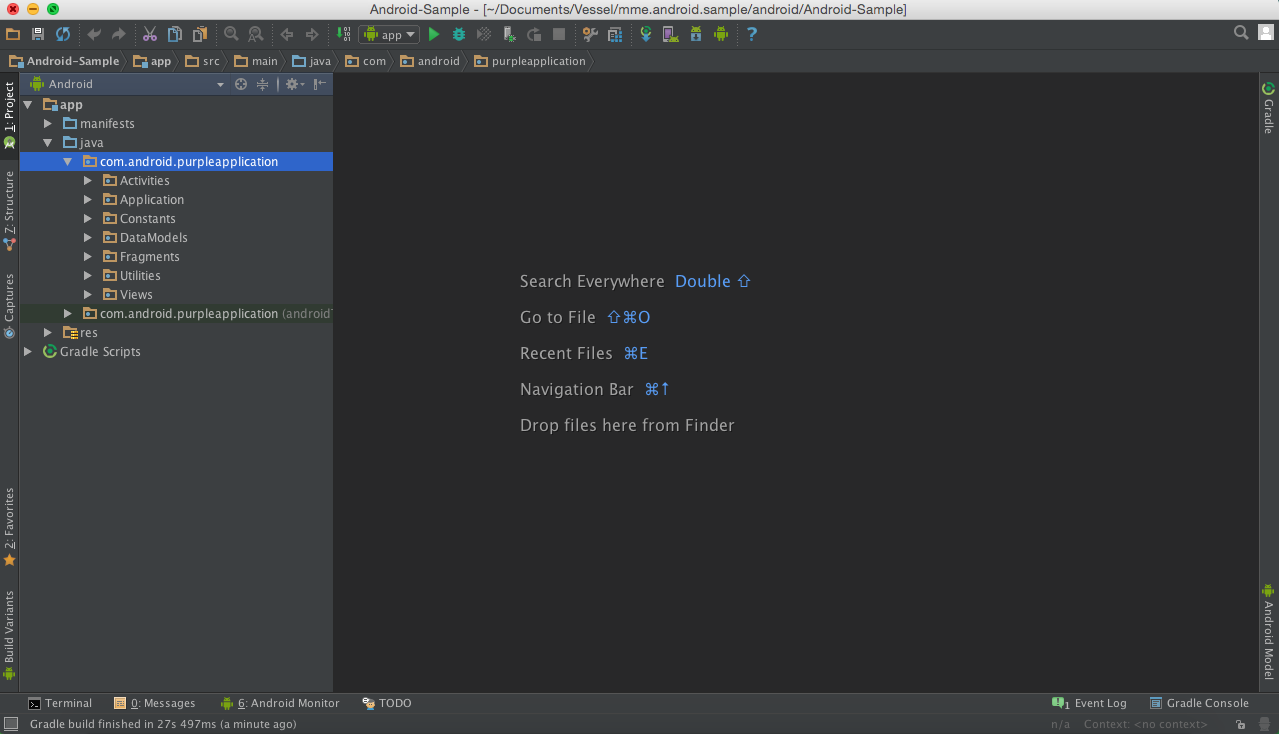The image size is (1279, 734).
Task: Expand the res folder
Action: [47, 332]
